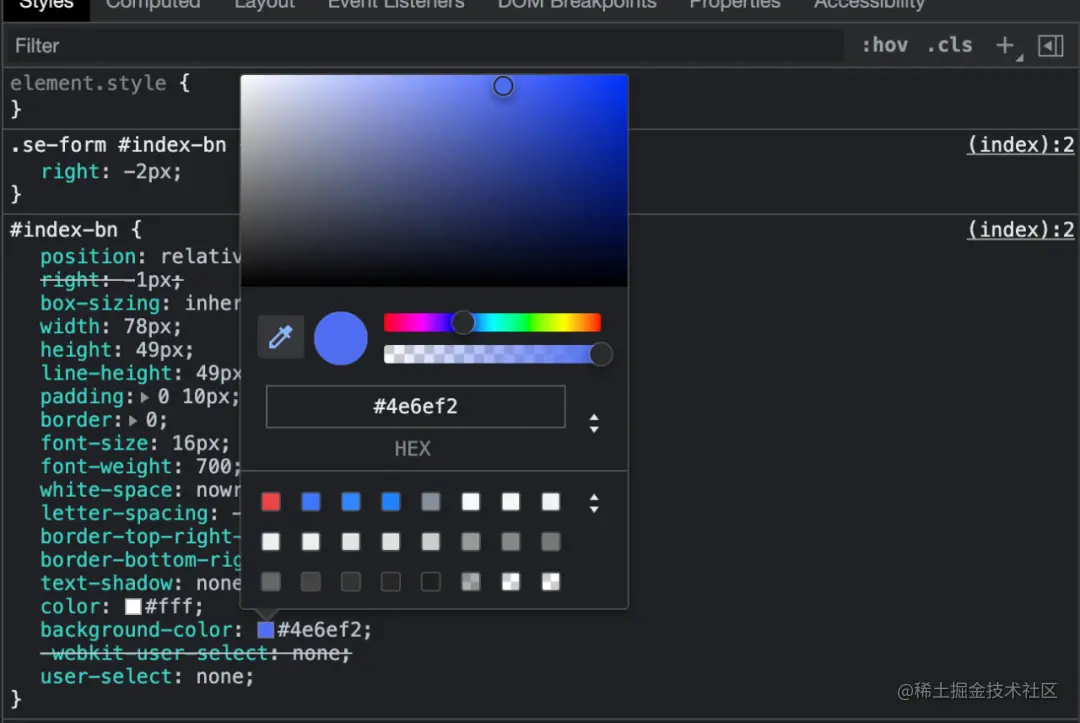The image size is (1080, 723).
Task: Click the 'background-color' property name
Action: [136, 630]
